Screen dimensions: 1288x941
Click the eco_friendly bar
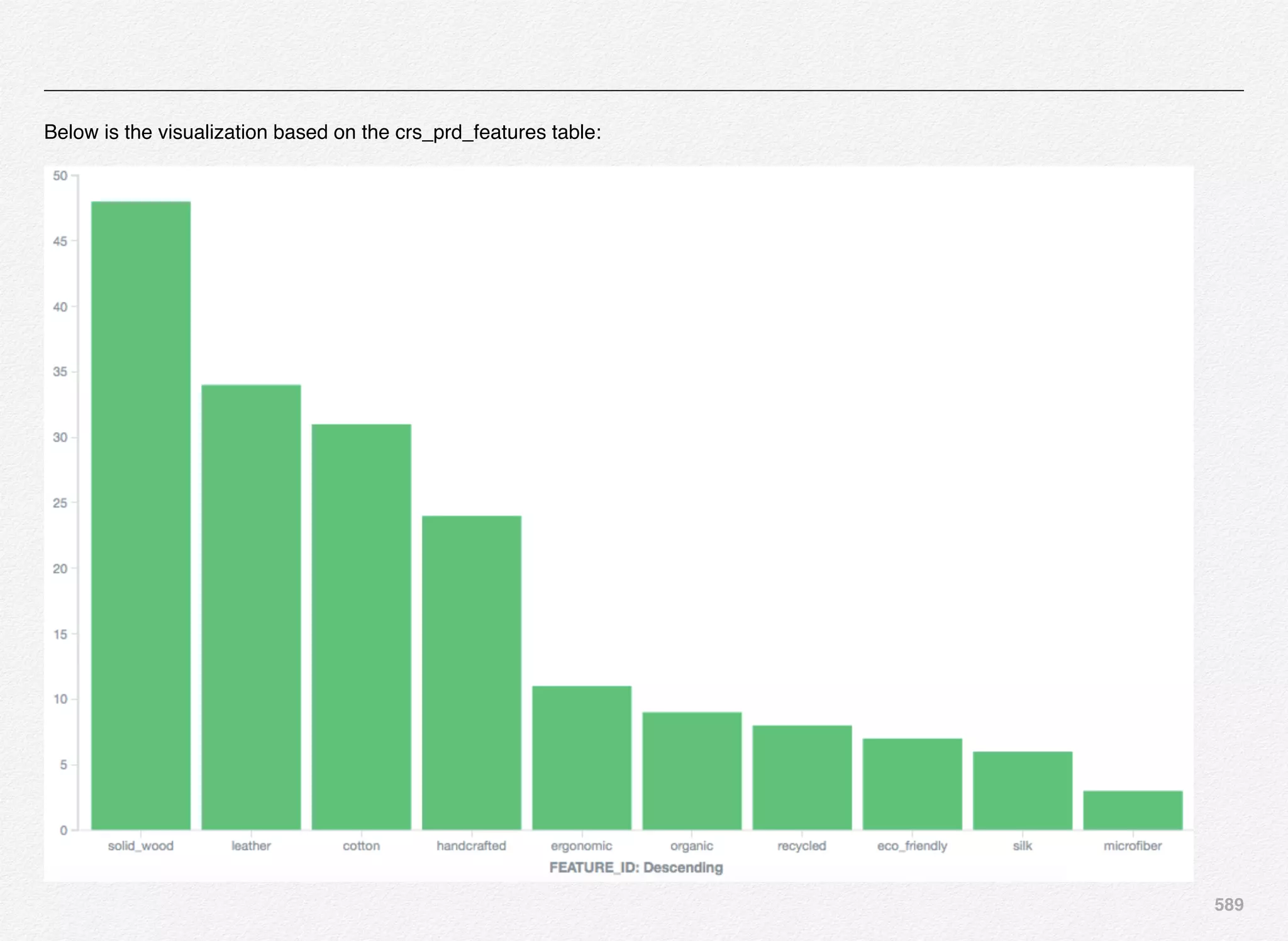913,784
